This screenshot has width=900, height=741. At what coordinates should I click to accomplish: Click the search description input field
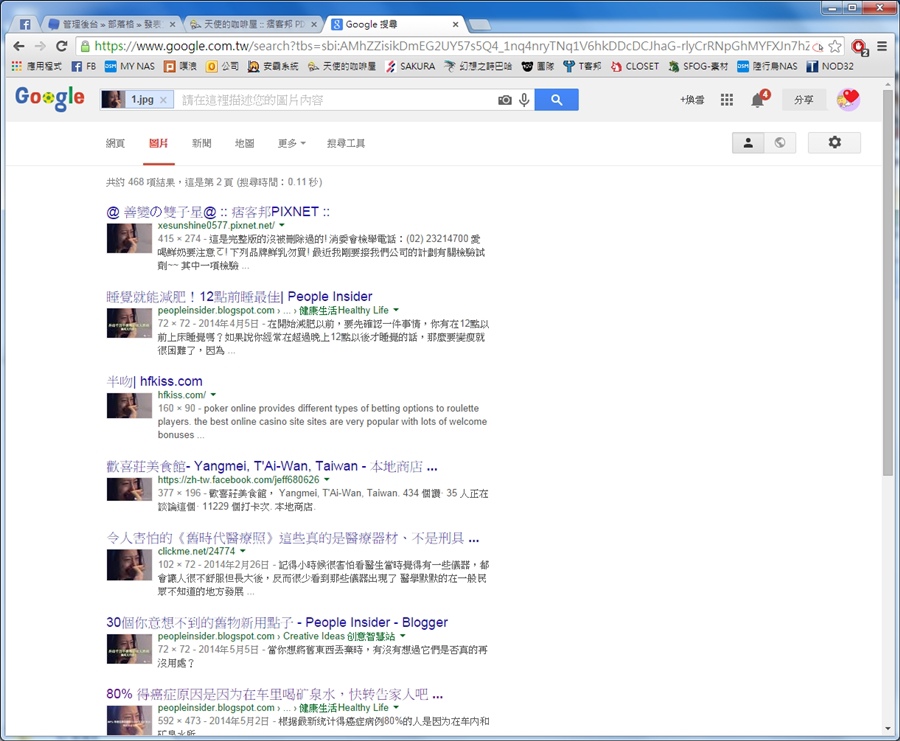(336, 100)
